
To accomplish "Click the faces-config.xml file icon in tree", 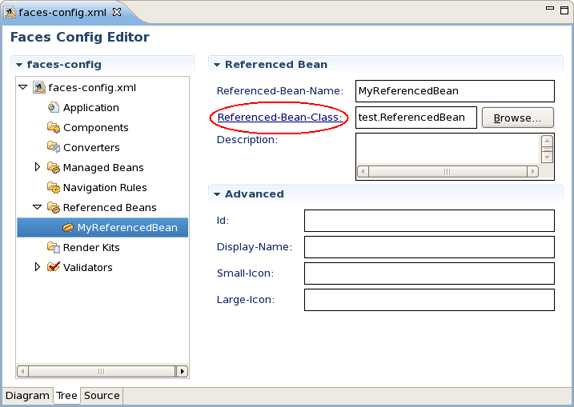I will pyautogui.click(x=39, y=87).
